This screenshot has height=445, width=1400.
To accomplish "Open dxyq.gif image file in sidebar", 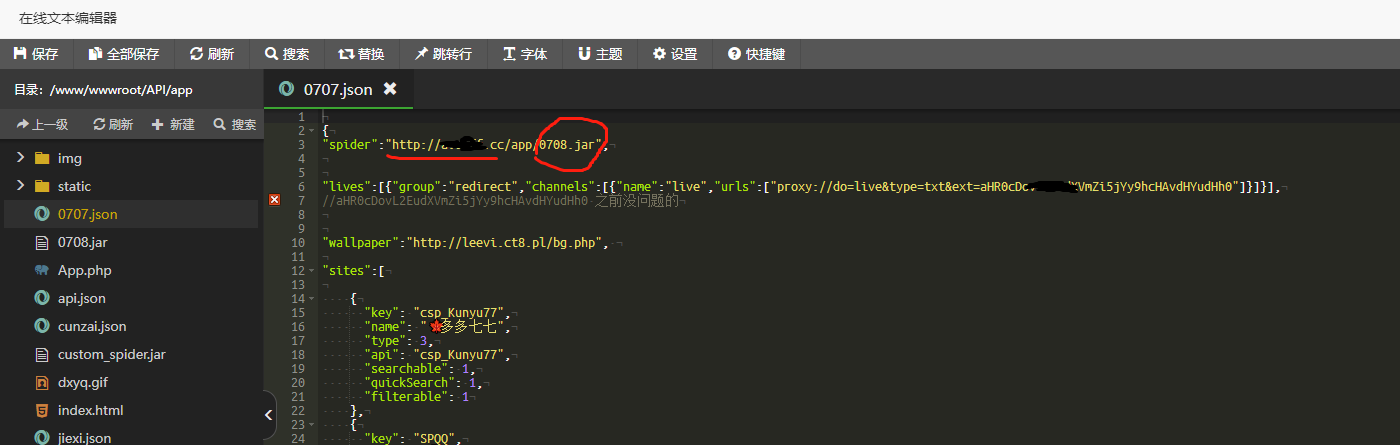I will pos(82,382).
